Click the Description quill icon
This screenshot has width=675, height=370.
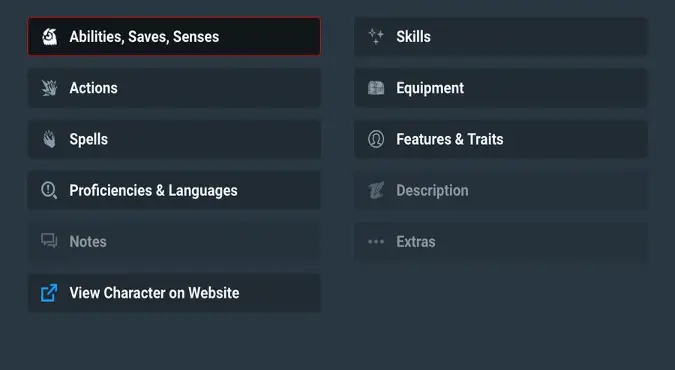pyautogui.click(x=376, y=190)
